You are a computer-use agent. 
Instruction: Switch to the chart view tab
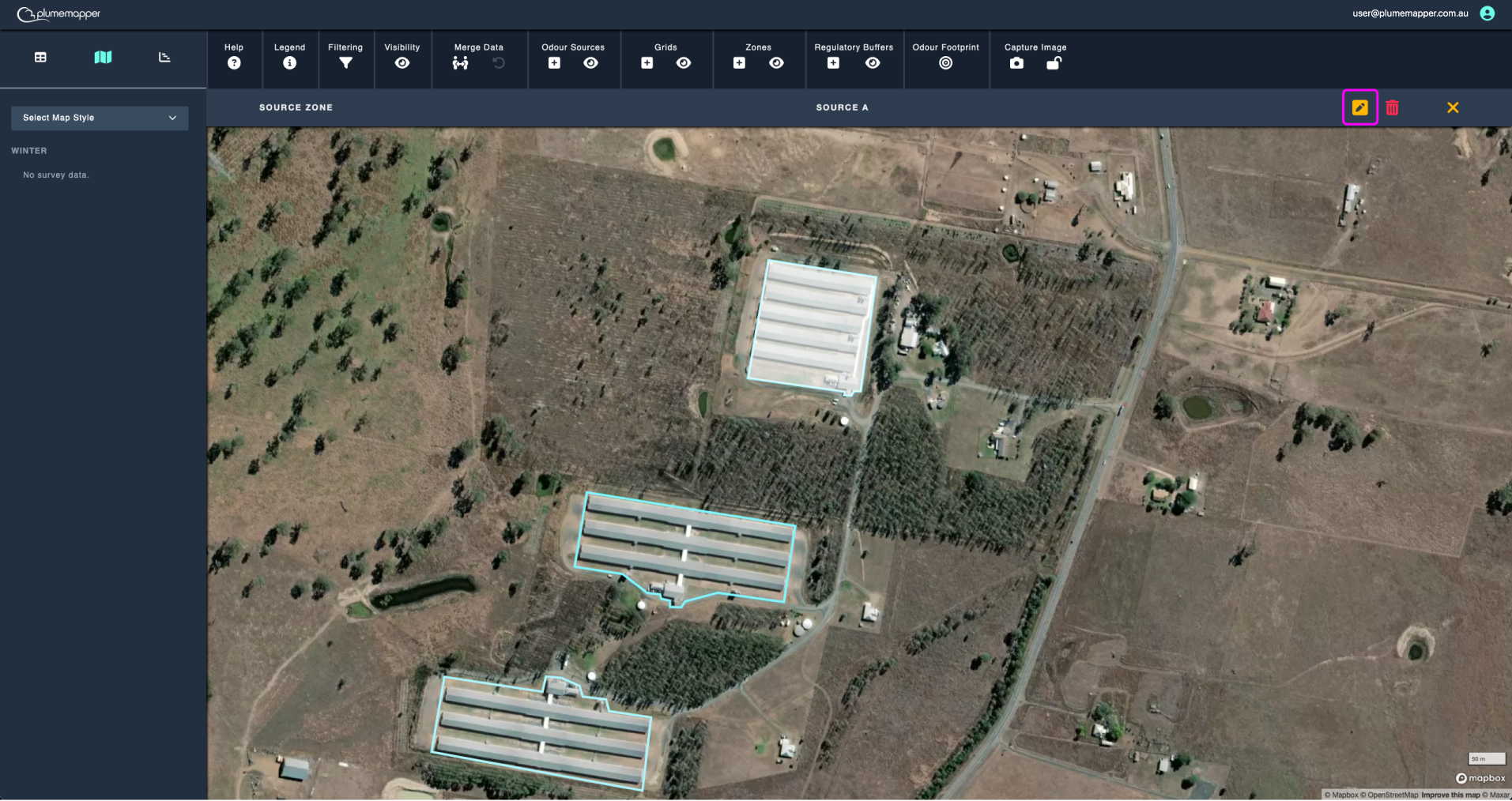click(164, 57)
